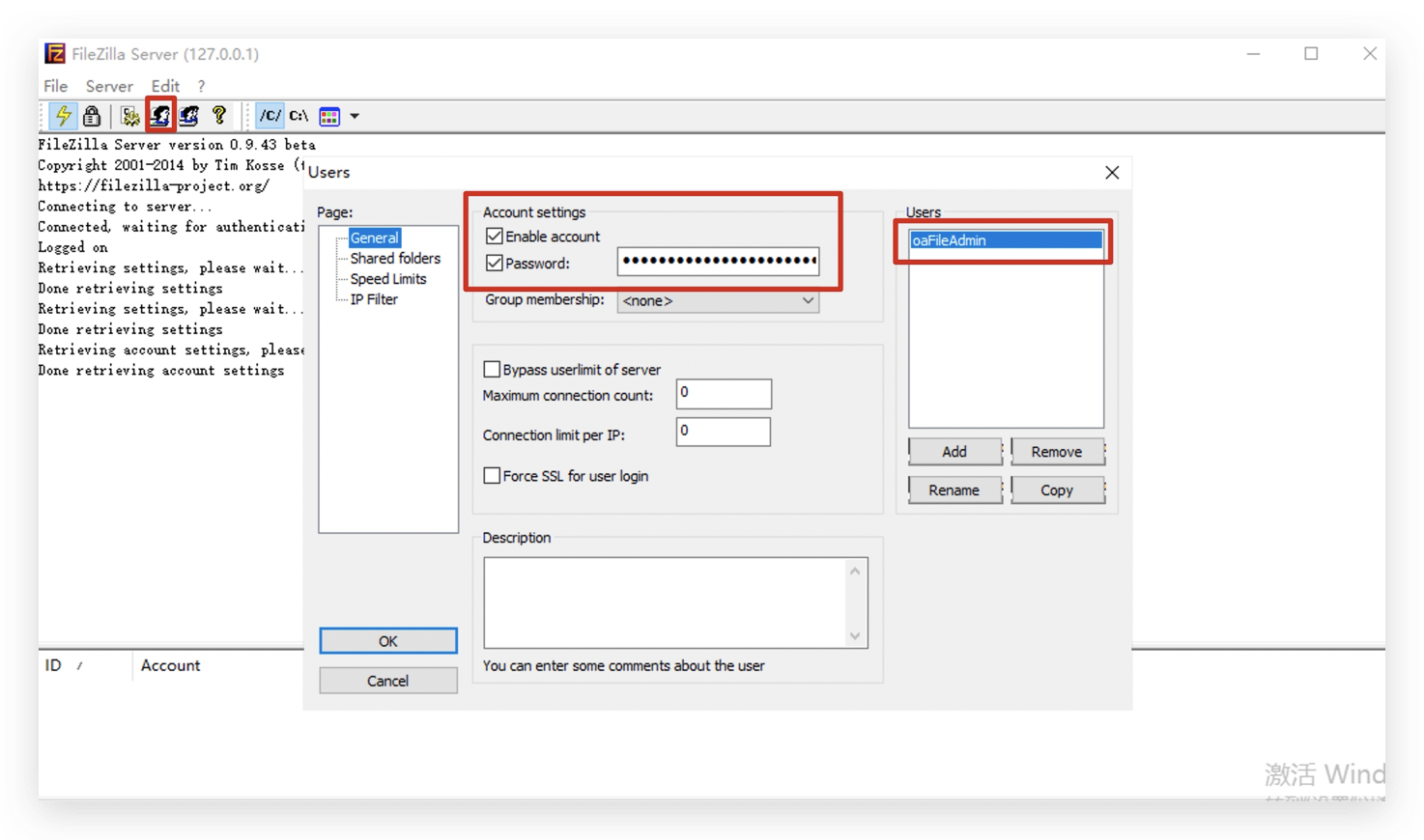This screenshot has height=840, width=1424.
Task: Toggle the server online with the lightning bolt icon
Action: 62,116
